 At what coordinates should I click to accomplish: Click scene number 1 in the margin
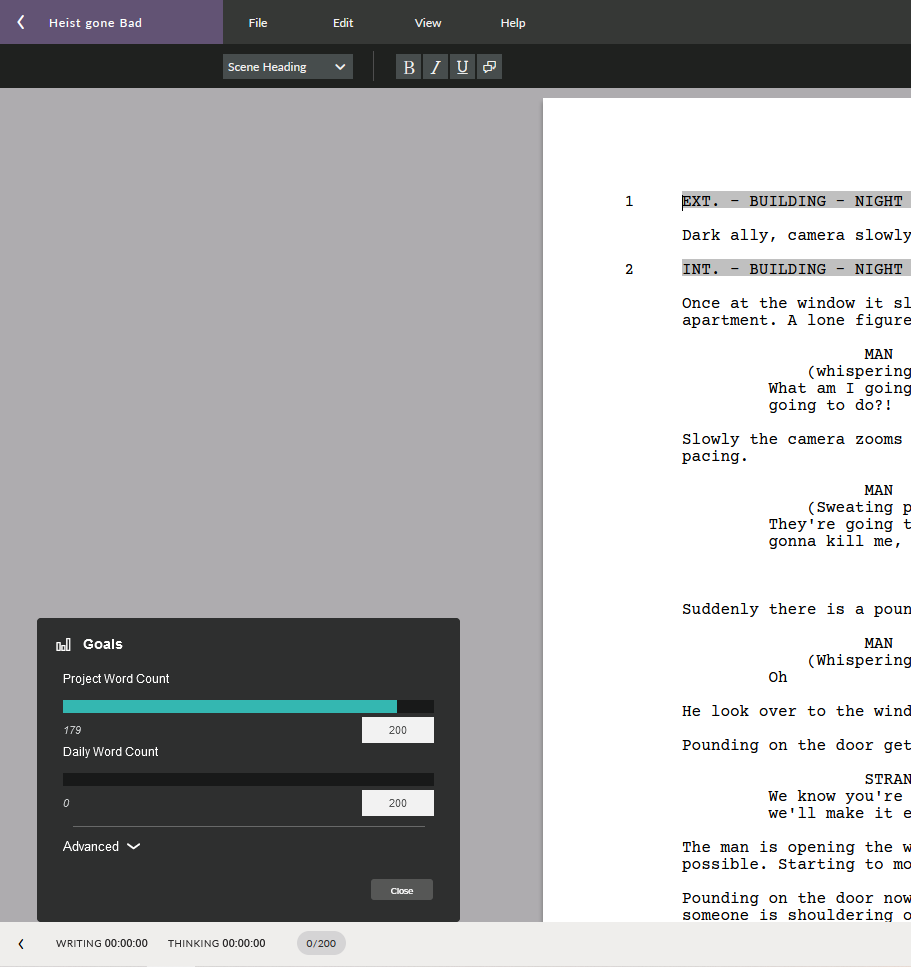629,201
